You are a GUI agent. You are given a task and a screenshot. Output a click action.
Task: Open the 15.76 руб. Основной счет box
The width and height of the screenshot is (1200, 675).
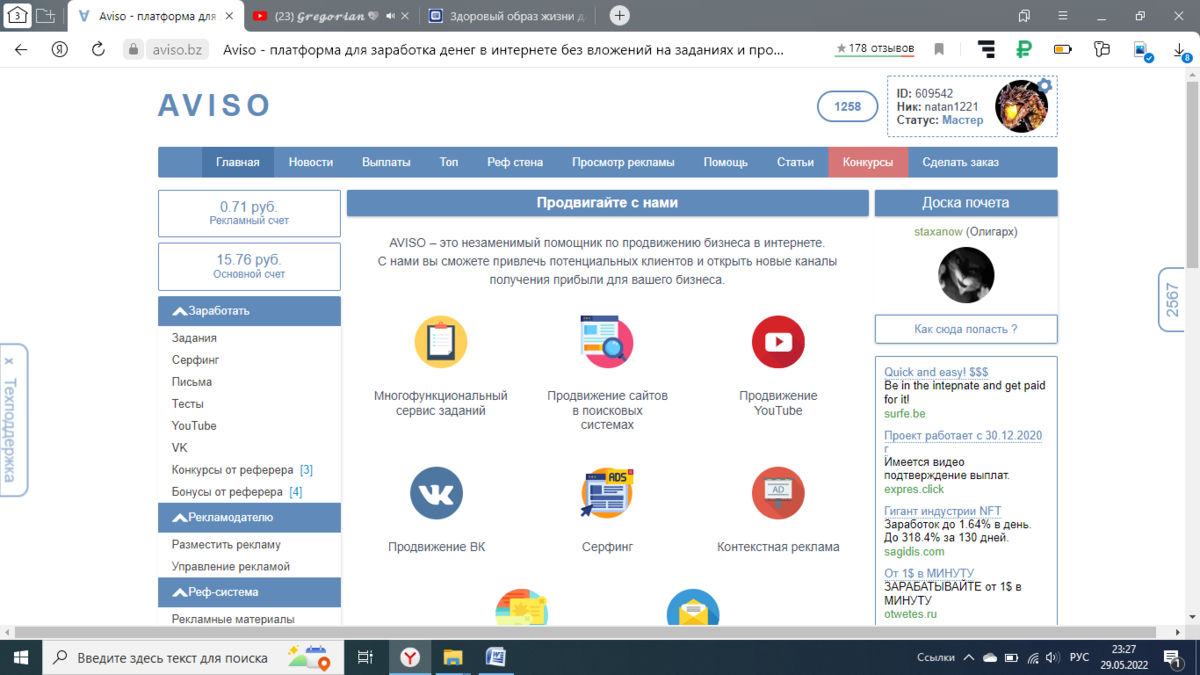click(249, 266)
